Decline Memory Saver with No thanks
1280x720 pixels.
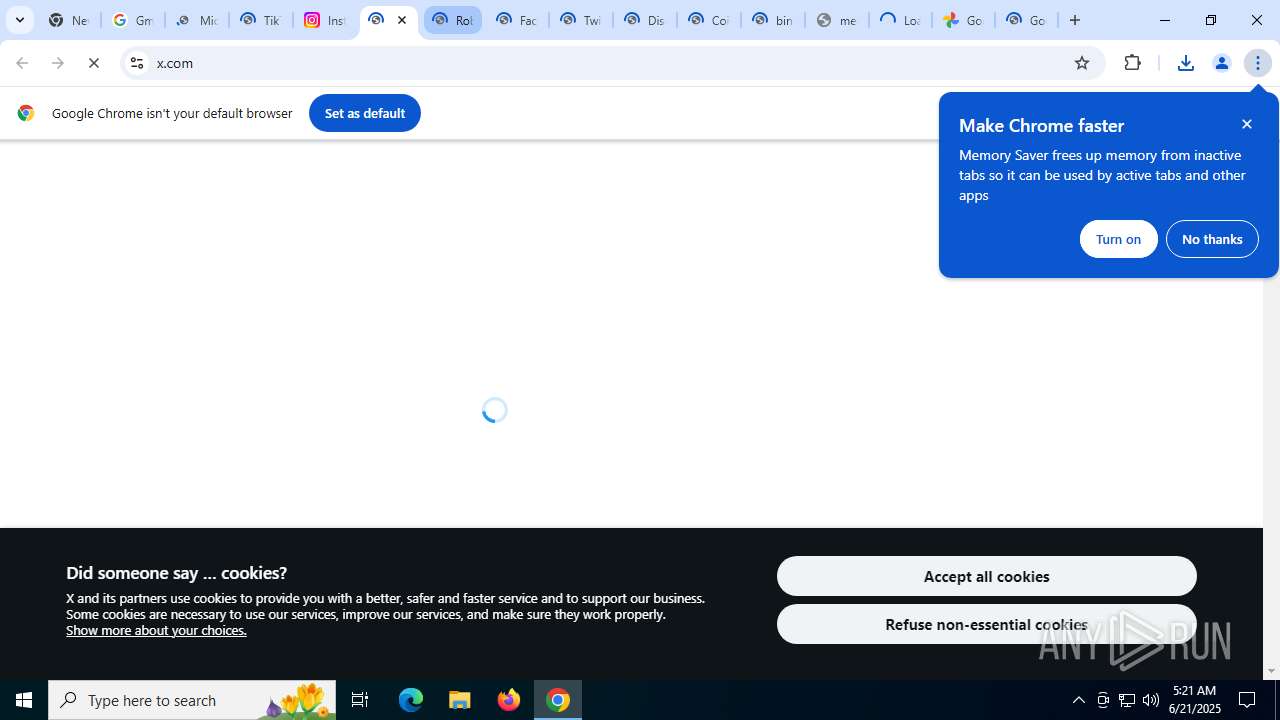click(x=1212, y=239)
